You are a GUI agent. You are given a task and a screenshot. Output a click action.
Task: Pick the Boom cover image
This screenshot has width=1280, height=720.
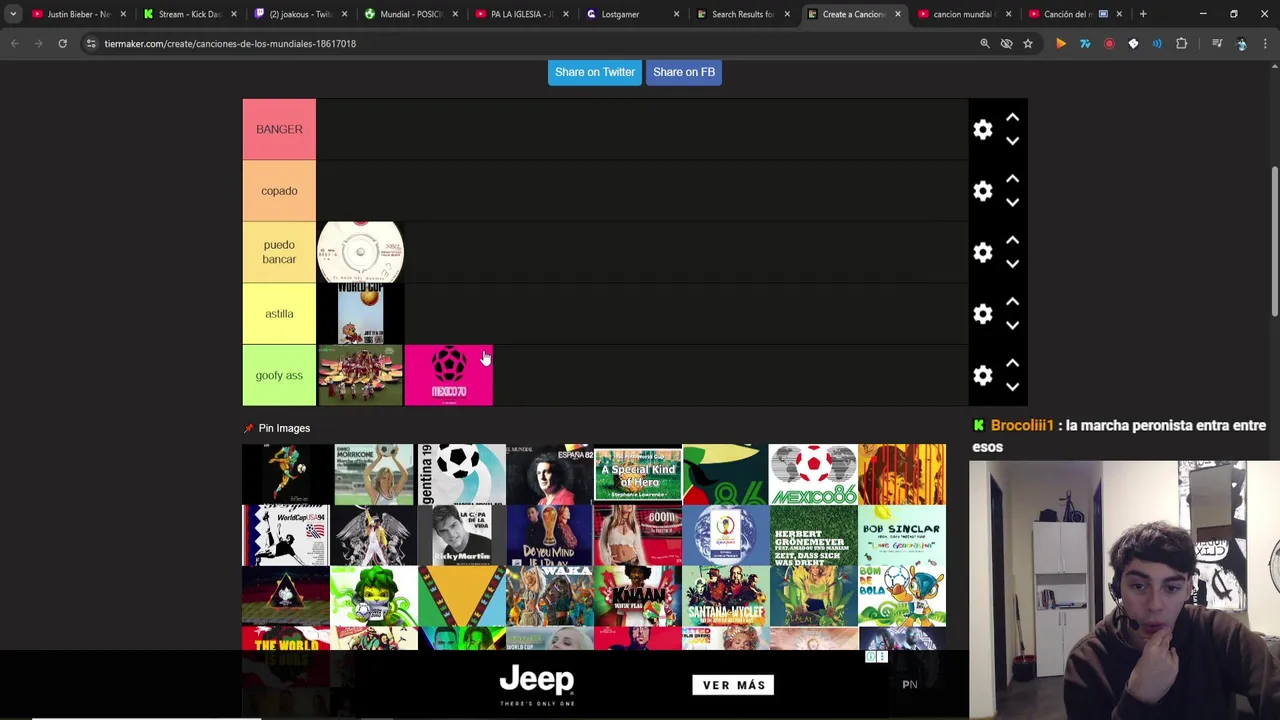coord(637,535)
